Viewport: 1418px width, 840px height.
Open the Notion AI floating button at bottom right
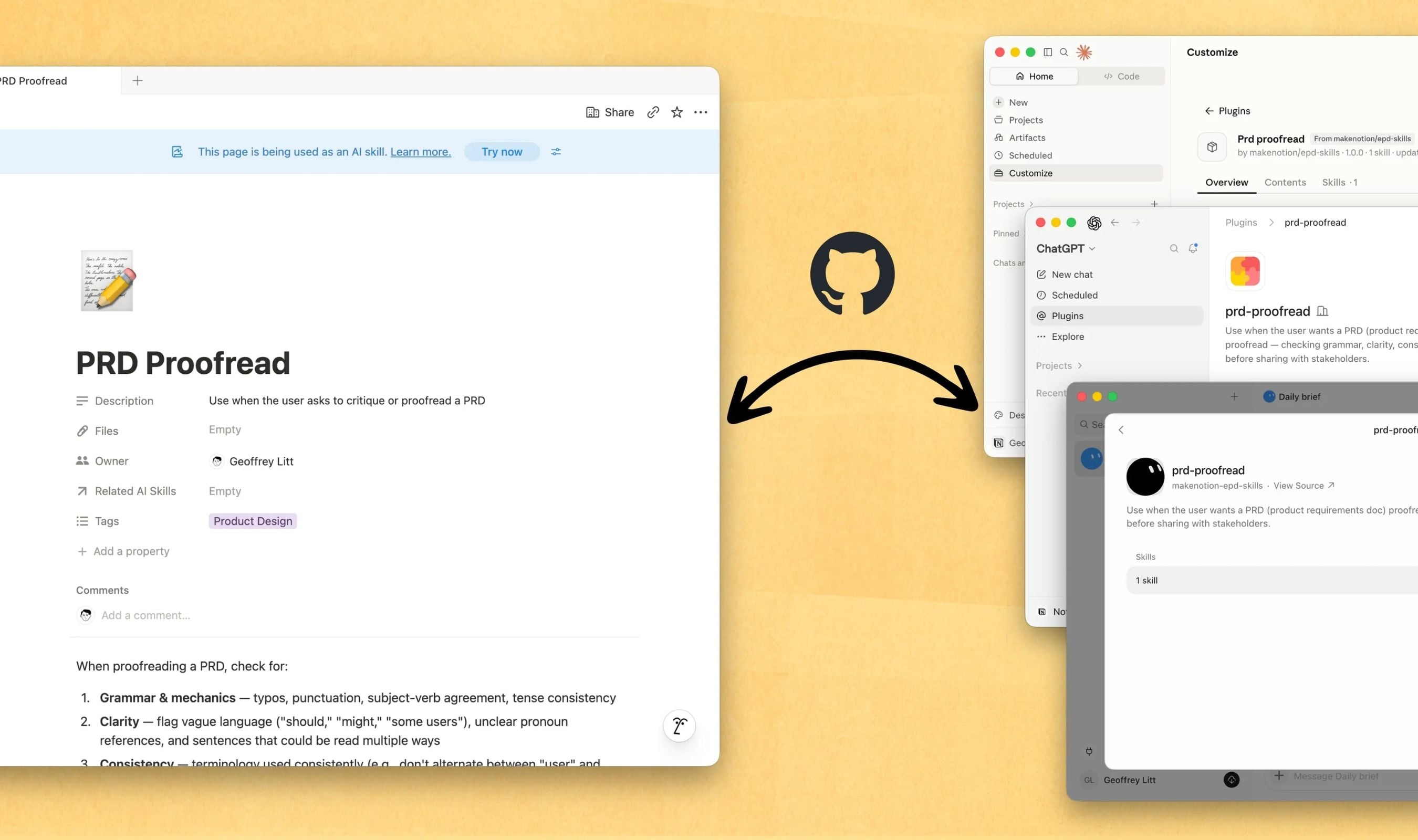(x=679, y=726)
